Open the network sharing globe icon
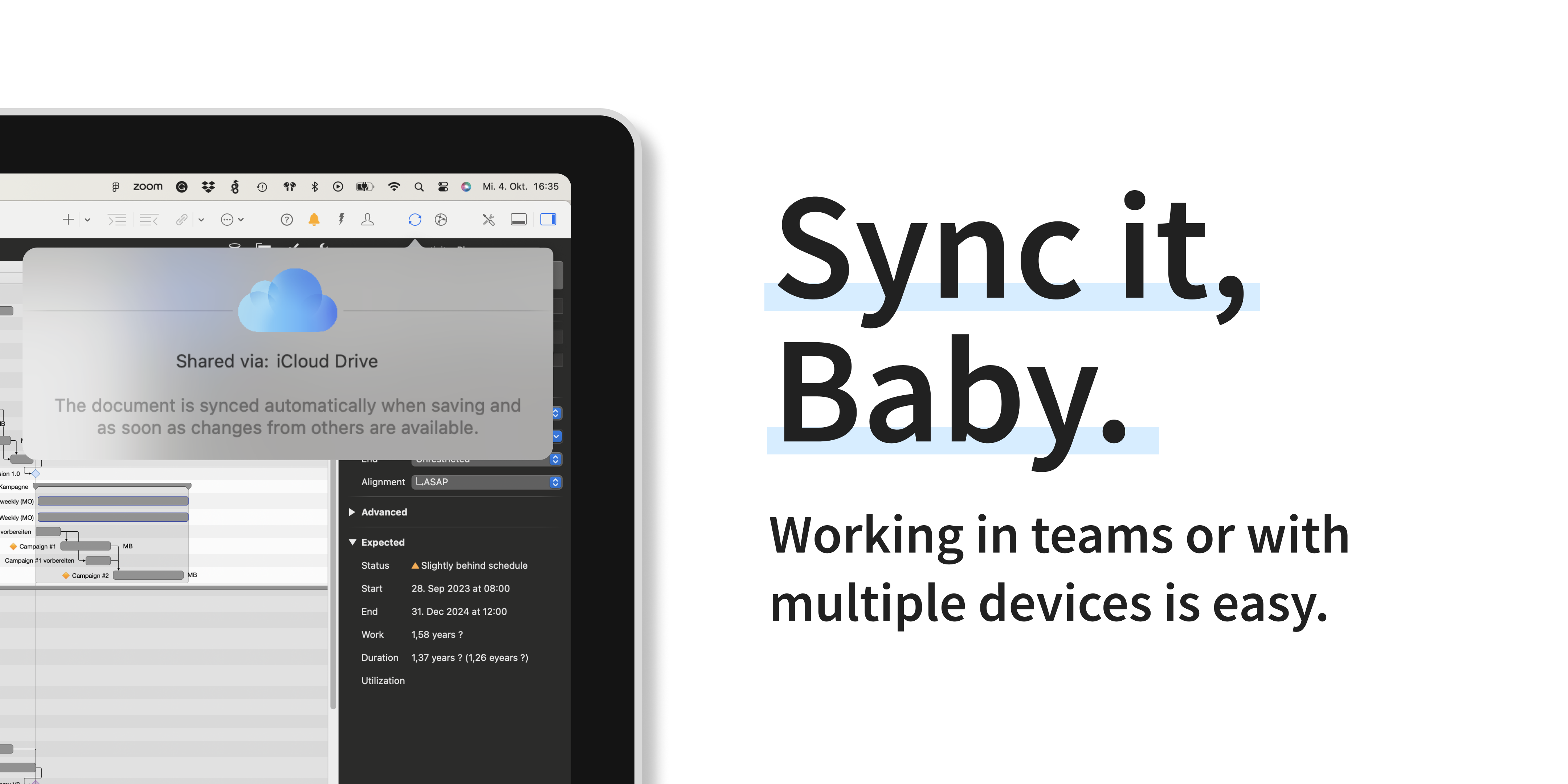 click(x=441, y=219)
